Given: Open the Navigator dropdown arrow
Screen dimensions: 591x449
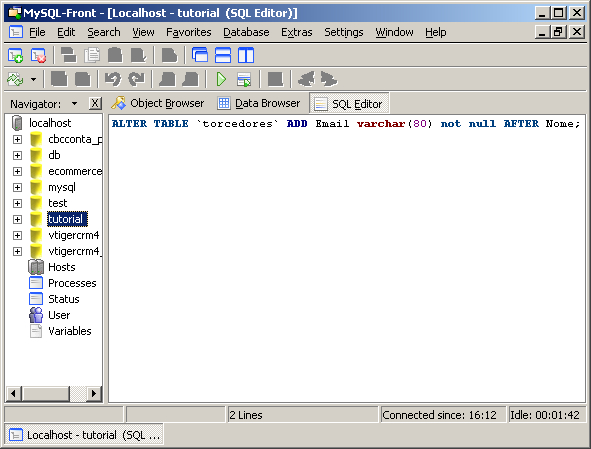Looking at the screenshot, I should [x=75, y=103].
